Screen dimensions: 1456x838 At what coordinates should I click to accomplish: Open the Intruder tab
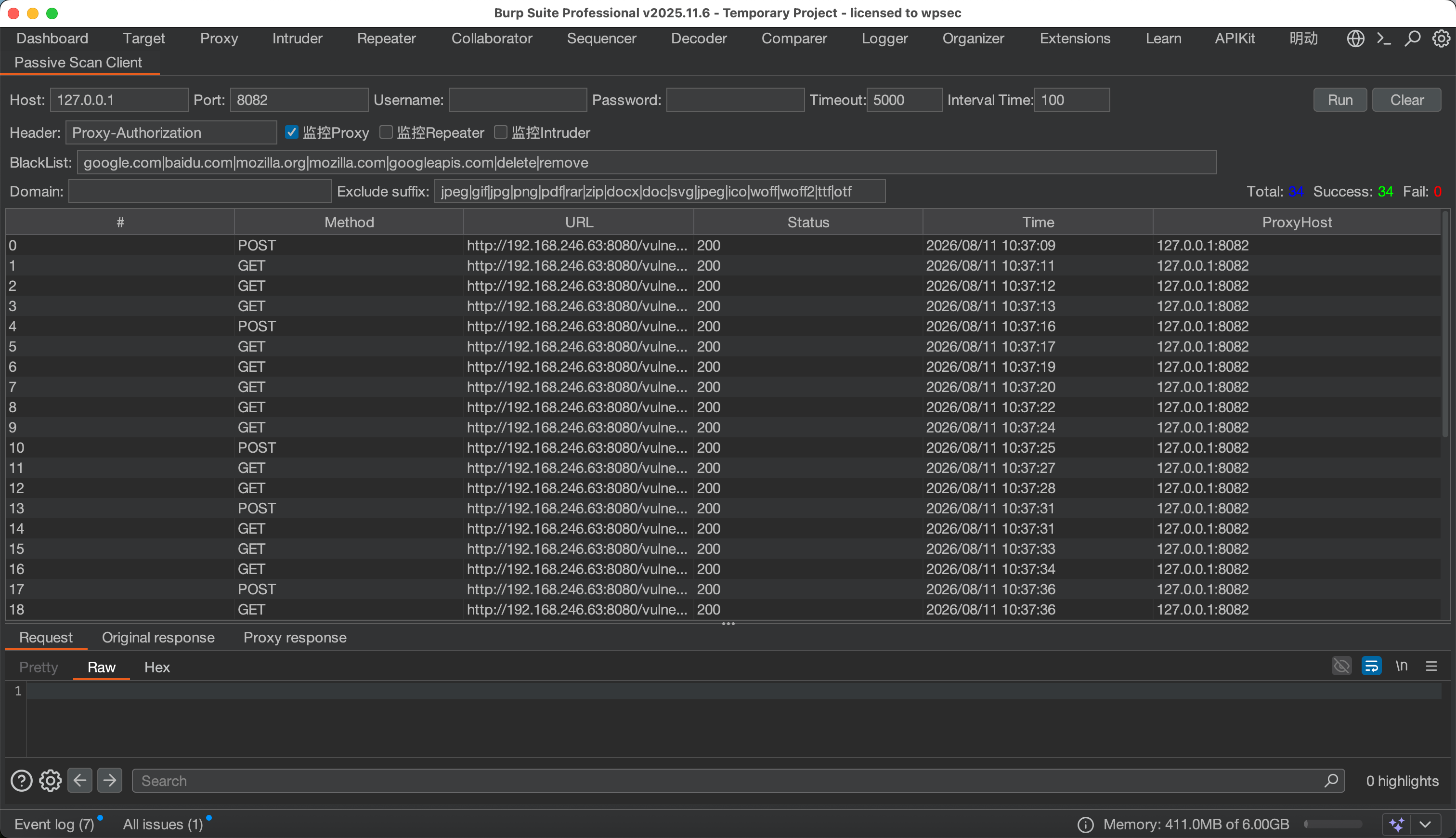point(297,39)
